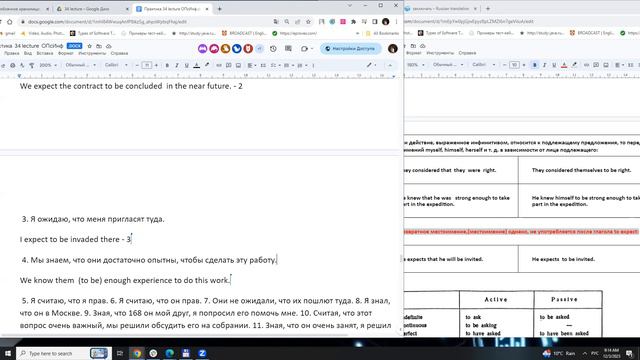The image size is (640, 360).
Task: Open comments panel icon in left Docs
Action: 288,49
